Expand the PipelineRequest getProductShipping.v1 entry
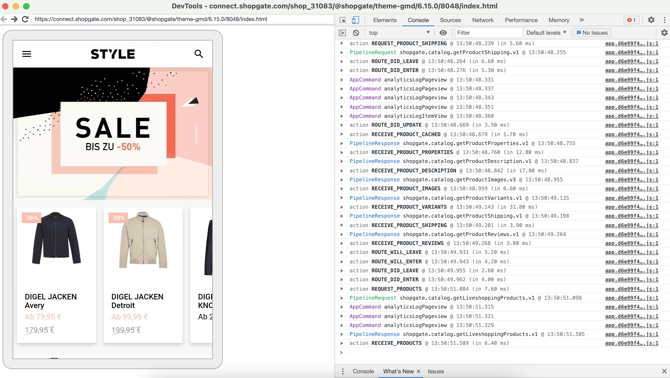 tap(341, 52)
